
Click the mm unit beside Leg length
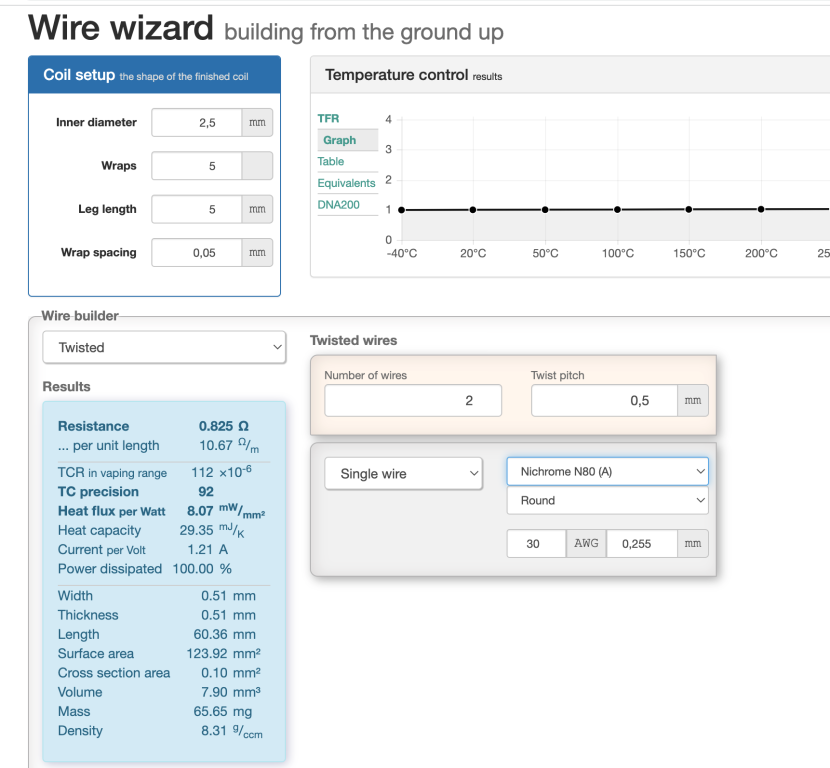coord(257,210)
